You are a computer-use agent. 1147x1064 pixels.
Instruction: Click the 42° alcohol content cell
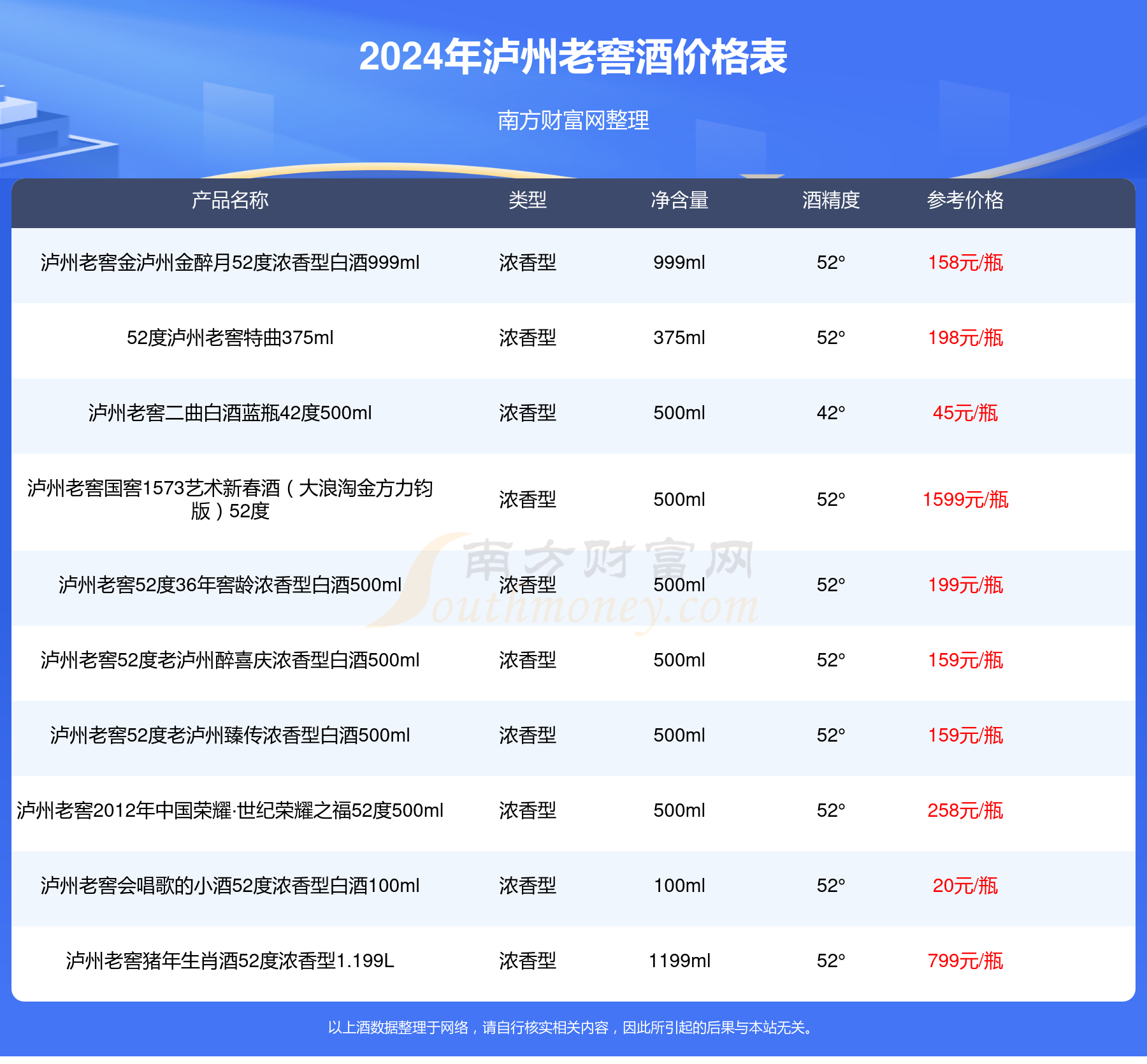831,413
